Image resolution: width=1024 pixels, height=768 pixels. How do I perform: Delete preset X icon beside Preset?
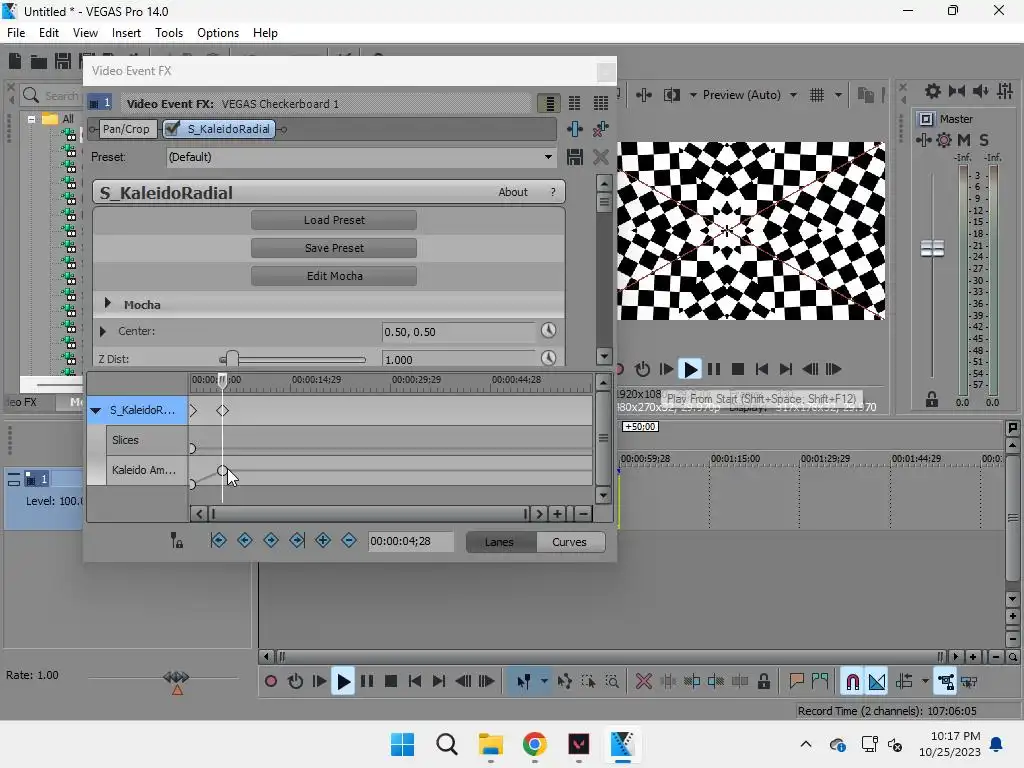(x=600, y=157)
